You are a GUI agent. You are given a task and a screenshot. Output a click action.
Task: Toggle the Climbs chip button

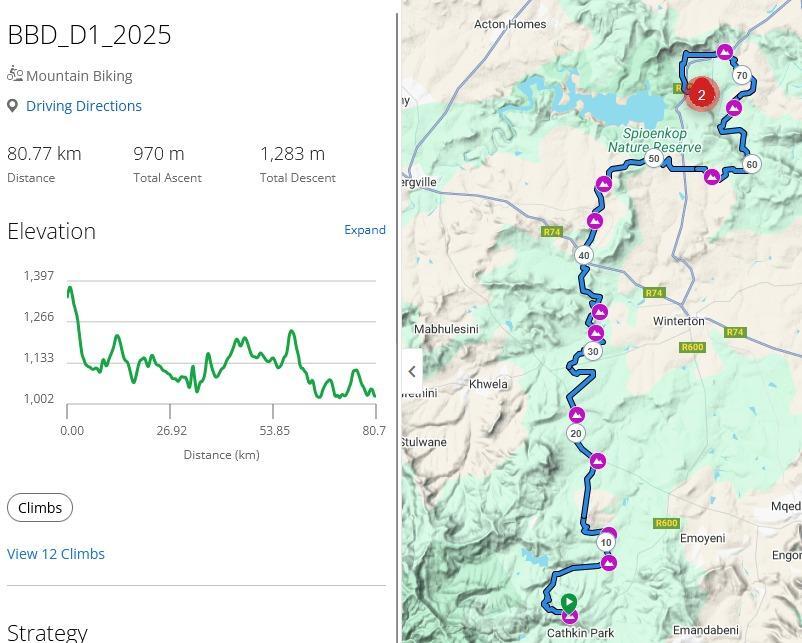pos(40,508)
